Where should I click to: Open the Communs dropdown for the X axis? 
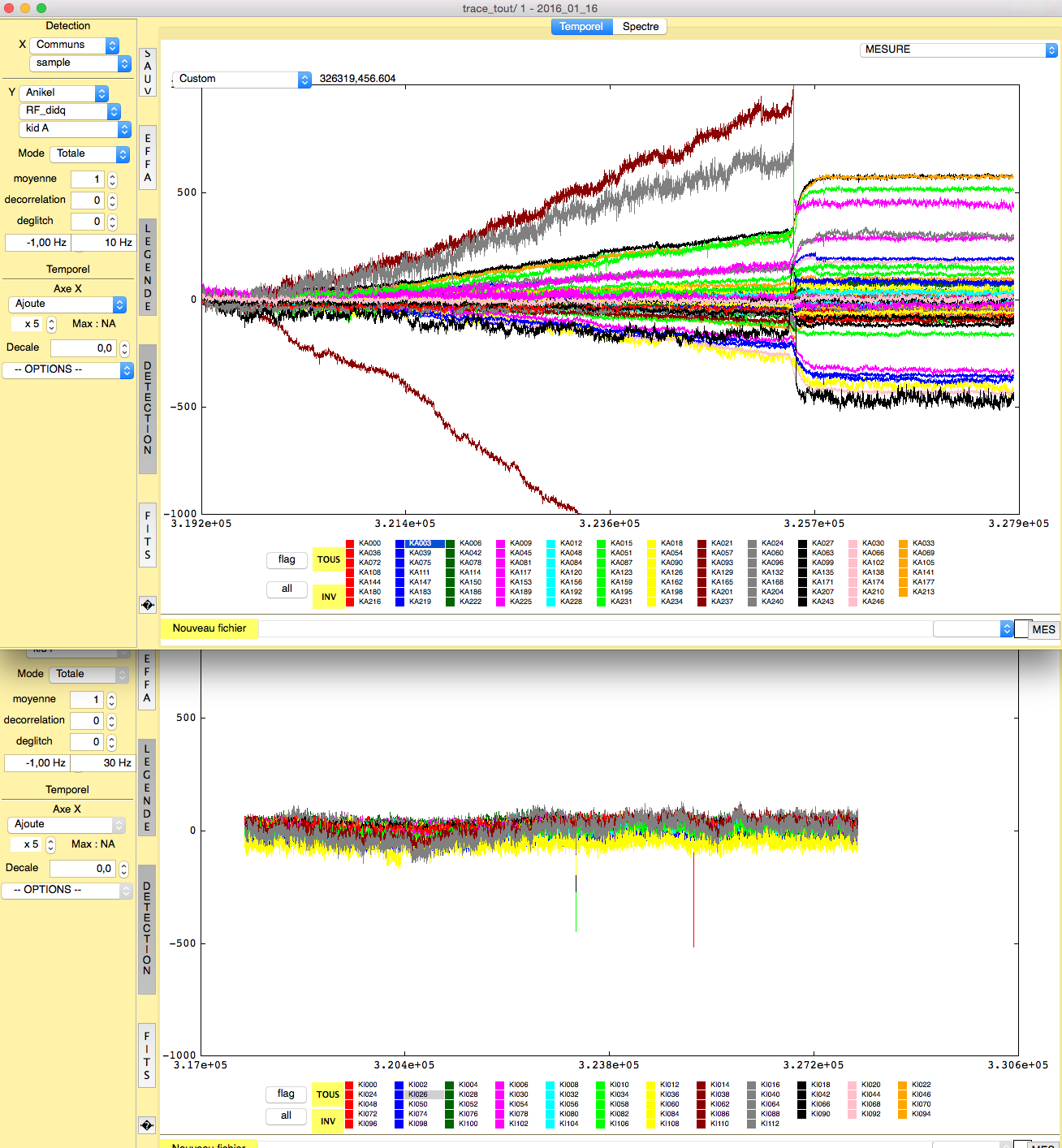[75, 45]
